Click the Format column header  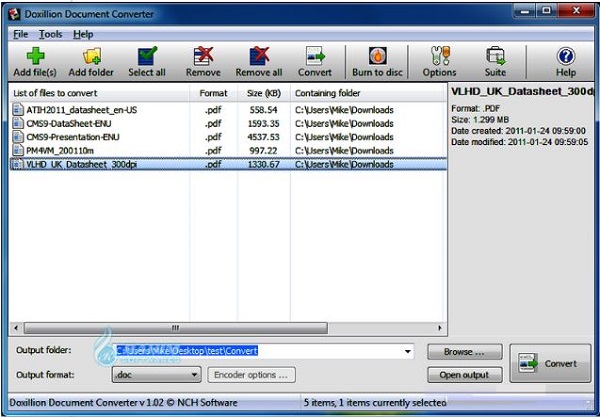[213, 93]
